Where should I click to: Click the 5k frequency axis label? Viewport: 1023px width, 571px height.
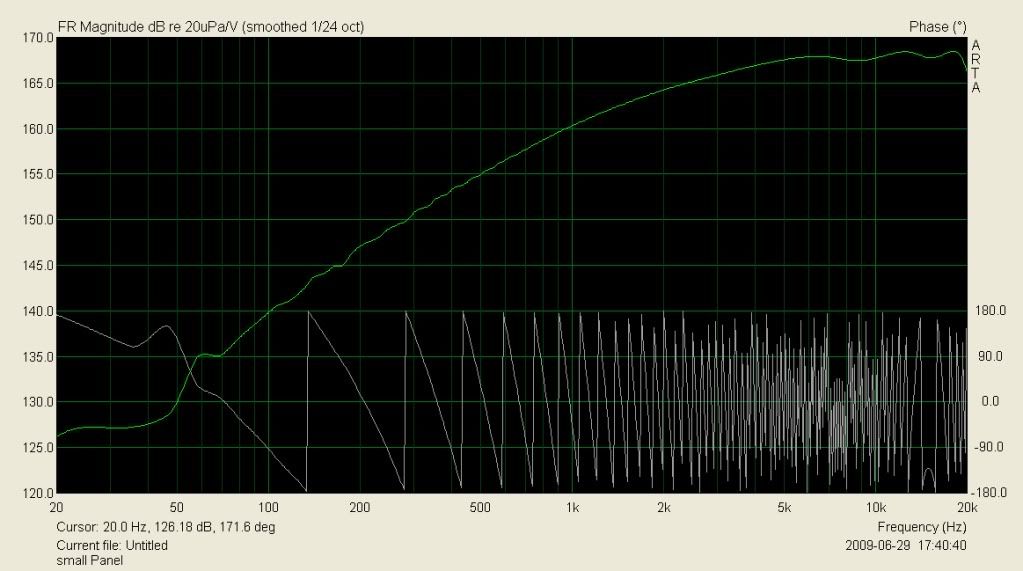[x=784, y=508]
